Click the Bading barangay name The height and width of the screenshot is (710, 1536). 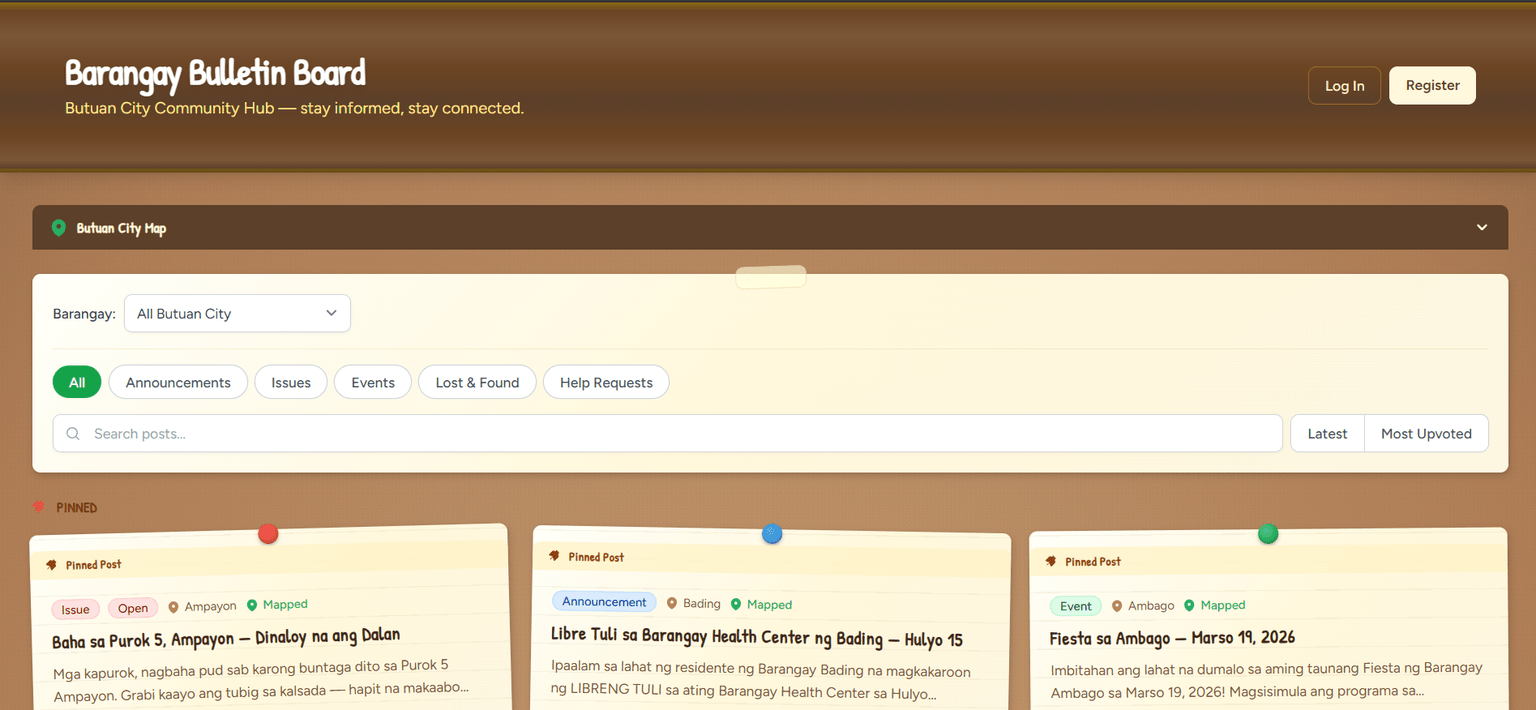pos(702,604)
